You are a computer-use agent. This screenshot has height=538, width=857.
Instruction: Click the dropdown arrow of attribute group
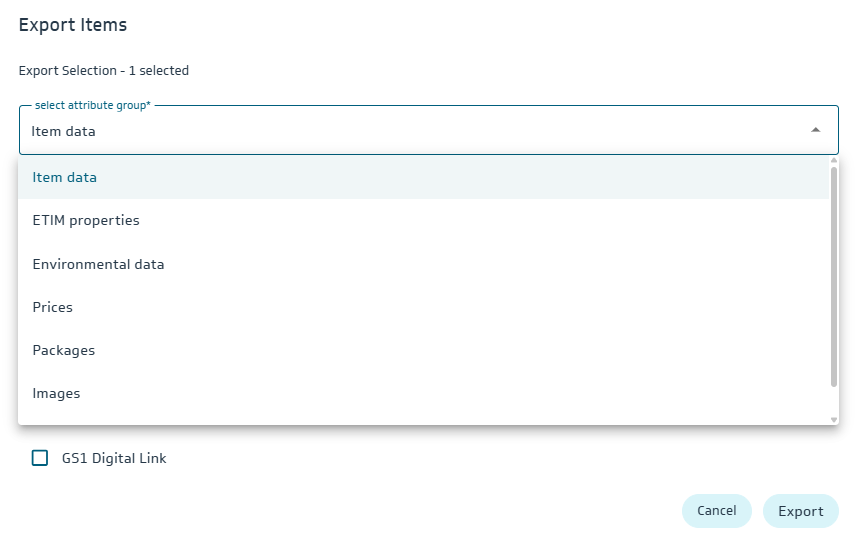(x=816, y=130)
